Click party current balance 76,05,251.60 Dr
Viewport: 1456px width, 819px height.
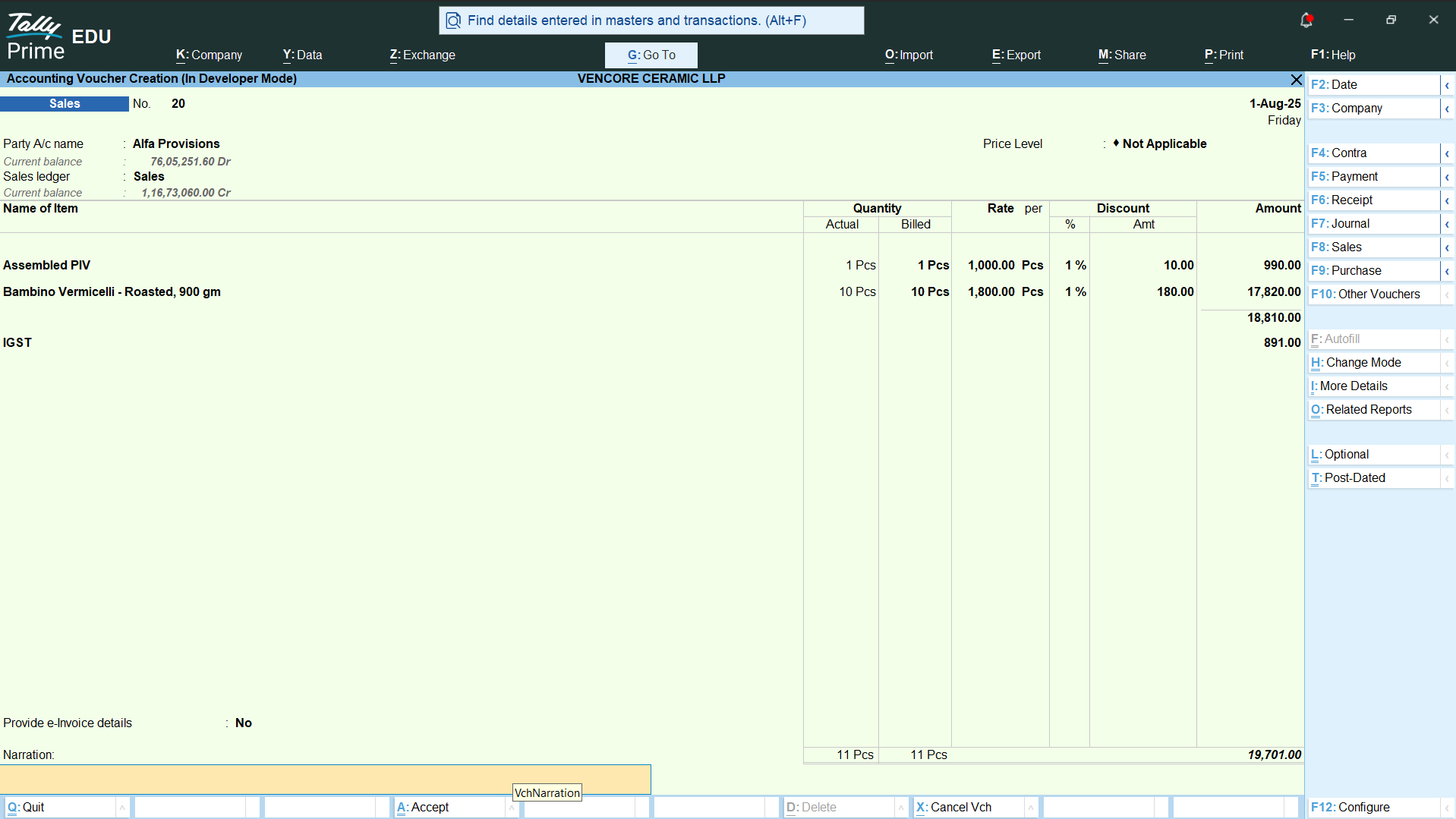[x=191, y=162]
